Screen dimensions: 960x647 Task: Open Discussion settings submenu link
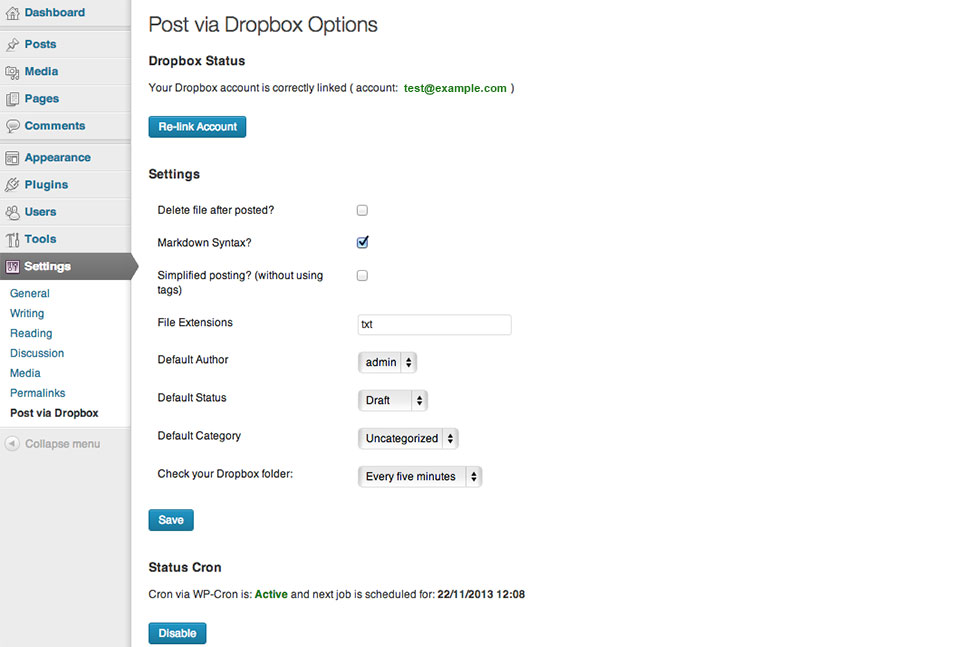[x=37, y=353]
